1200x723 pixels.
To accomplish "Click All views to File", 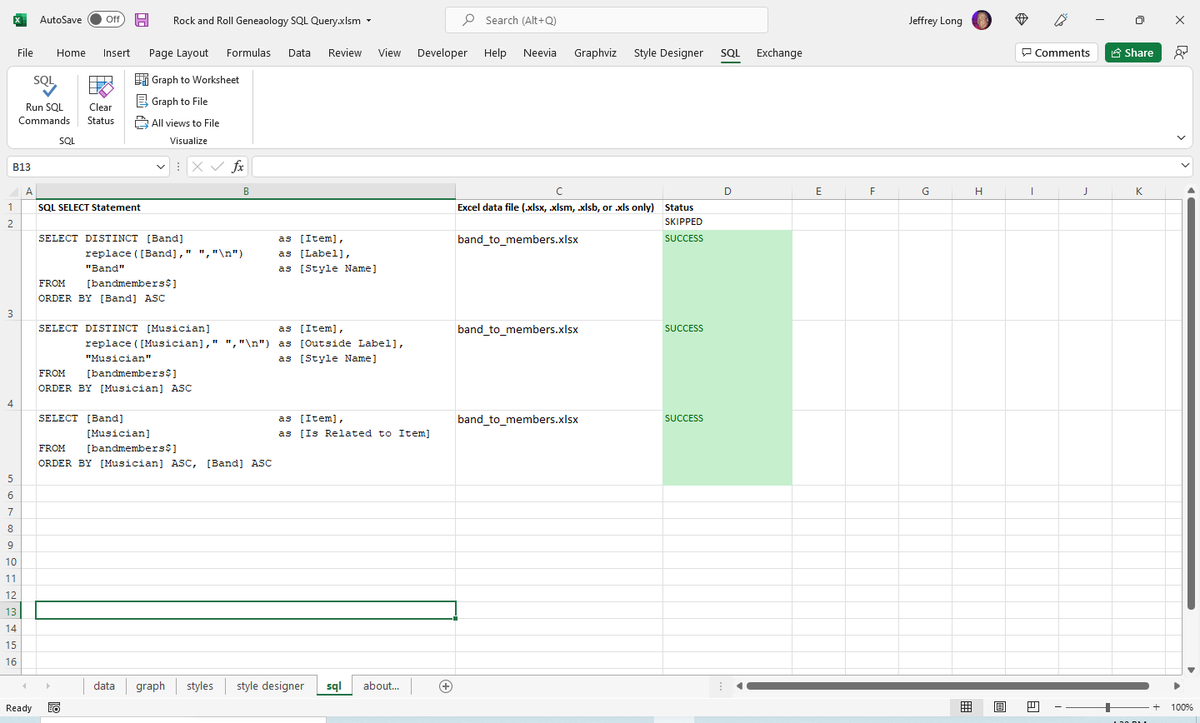I will click(x=177, y=123).
